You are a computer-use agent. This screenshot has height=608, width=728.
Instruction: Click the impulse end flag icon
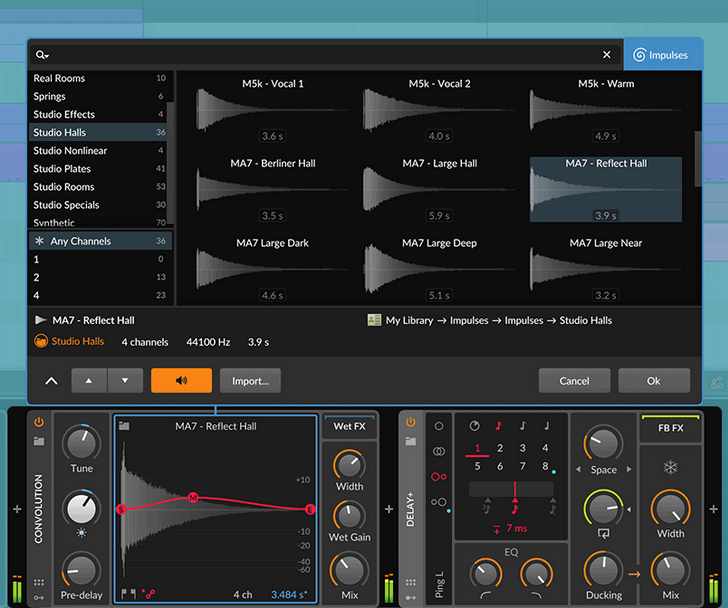[133, 593]
